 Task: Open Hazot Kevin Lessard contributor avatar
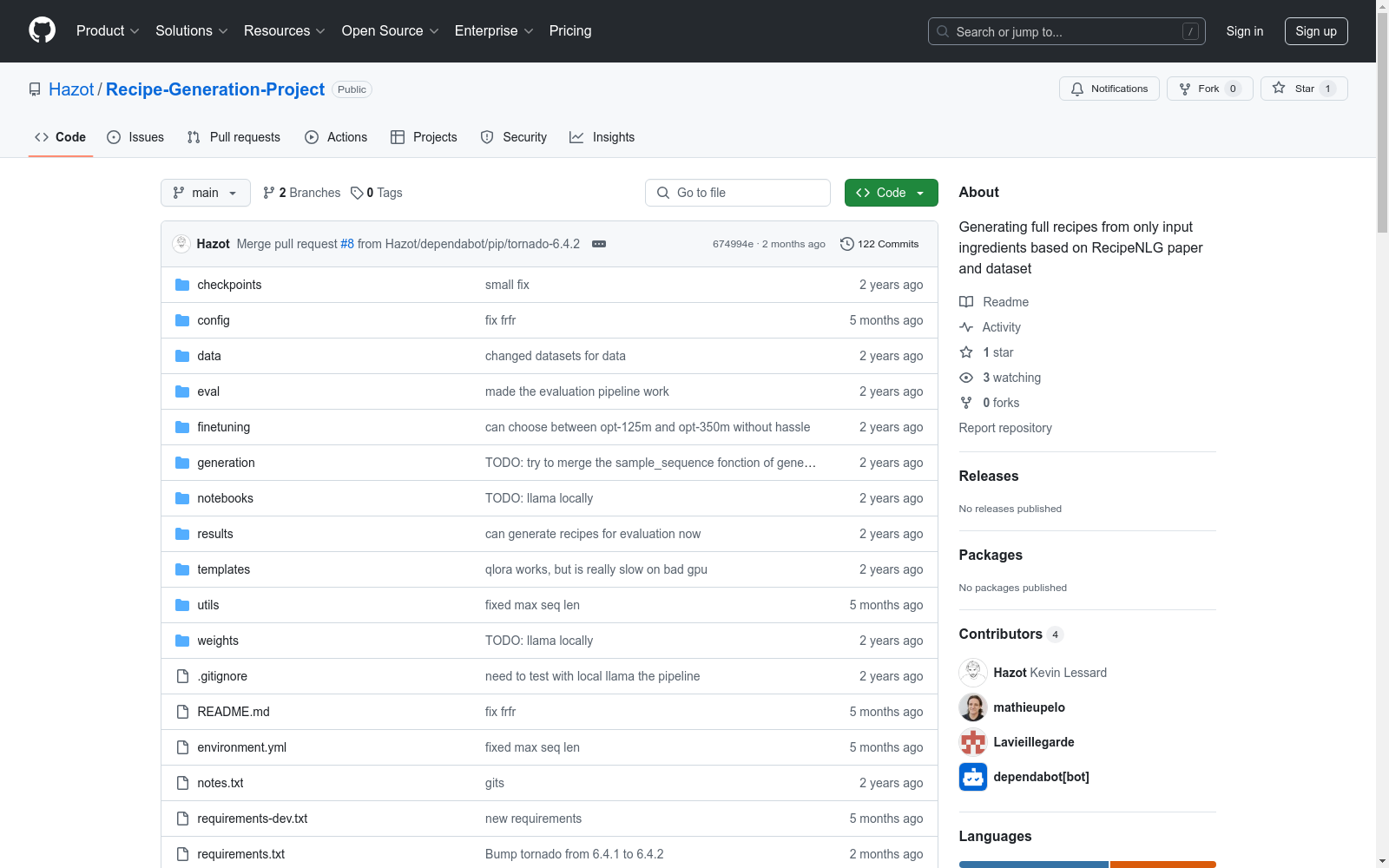pos(973,673)
